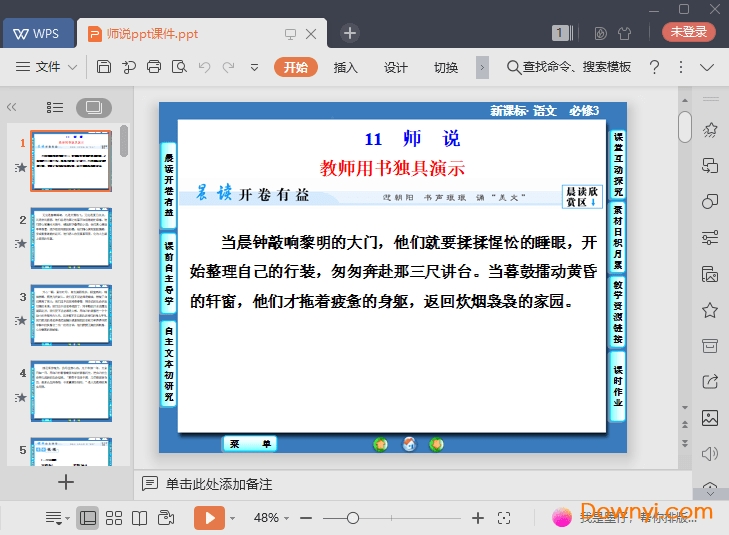Click the 未登录 login button
The image size is (729, 535).
coord(689,32)
